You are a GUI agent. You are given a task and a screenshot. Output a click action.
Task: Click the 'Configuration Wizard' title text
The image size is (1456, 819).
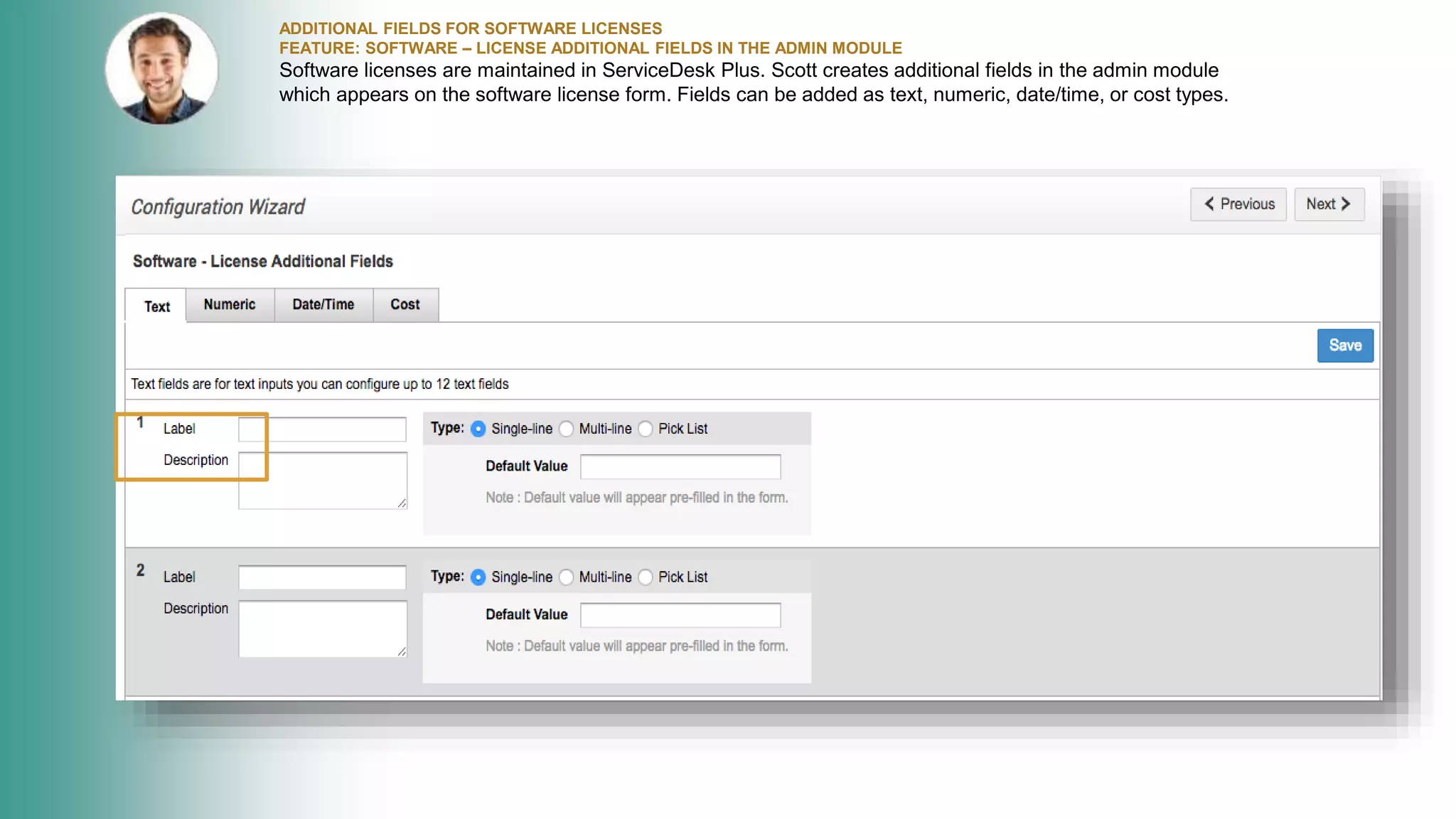[x=218, y=207]
